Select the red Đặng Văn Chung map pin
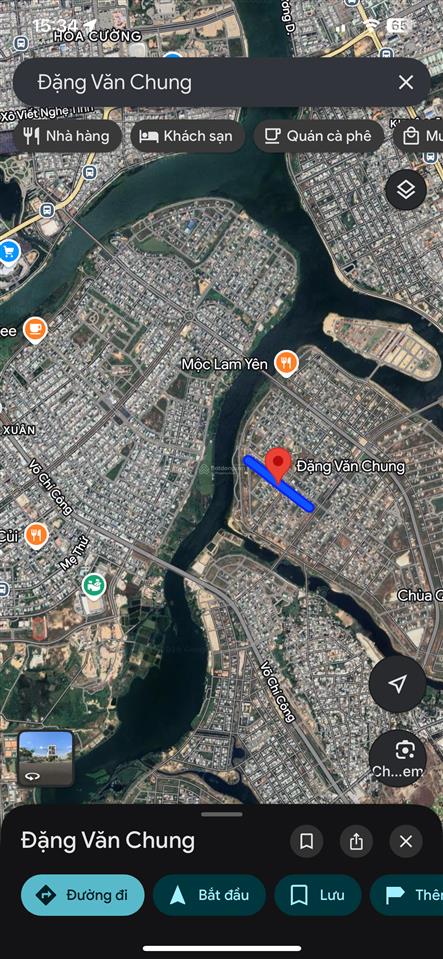The image size is (443, 959). (278, 465)
